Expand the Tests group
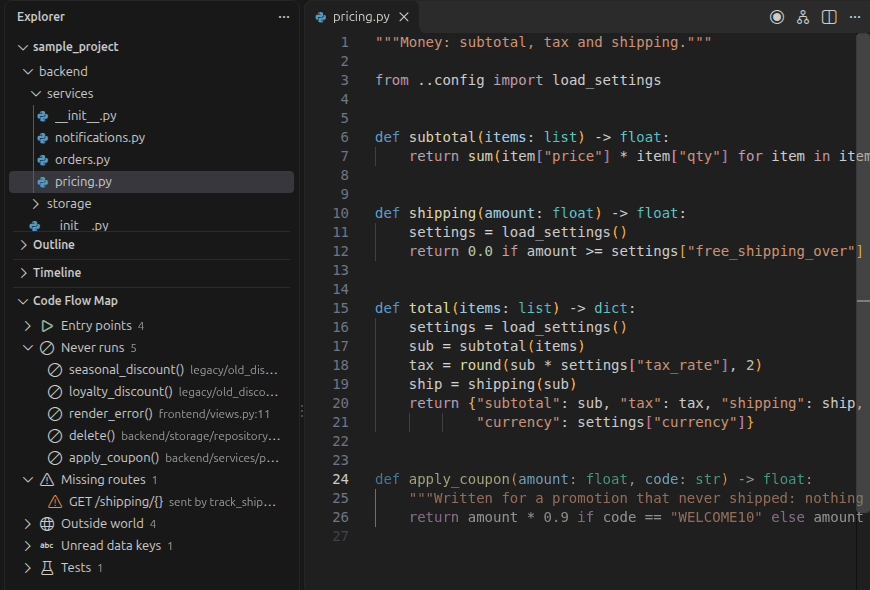Image resolution: width=870 pixels, height=590 pixels. 28,568
